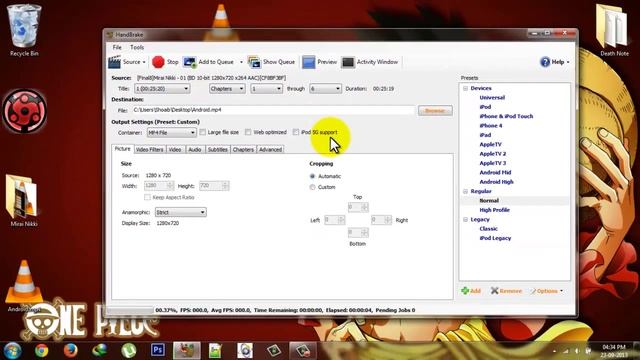Image resolution: width=640 pixels, height=360 pixels.
Task: Open the Tools menu
Action: pyautogui.click(x=137, y=47)
